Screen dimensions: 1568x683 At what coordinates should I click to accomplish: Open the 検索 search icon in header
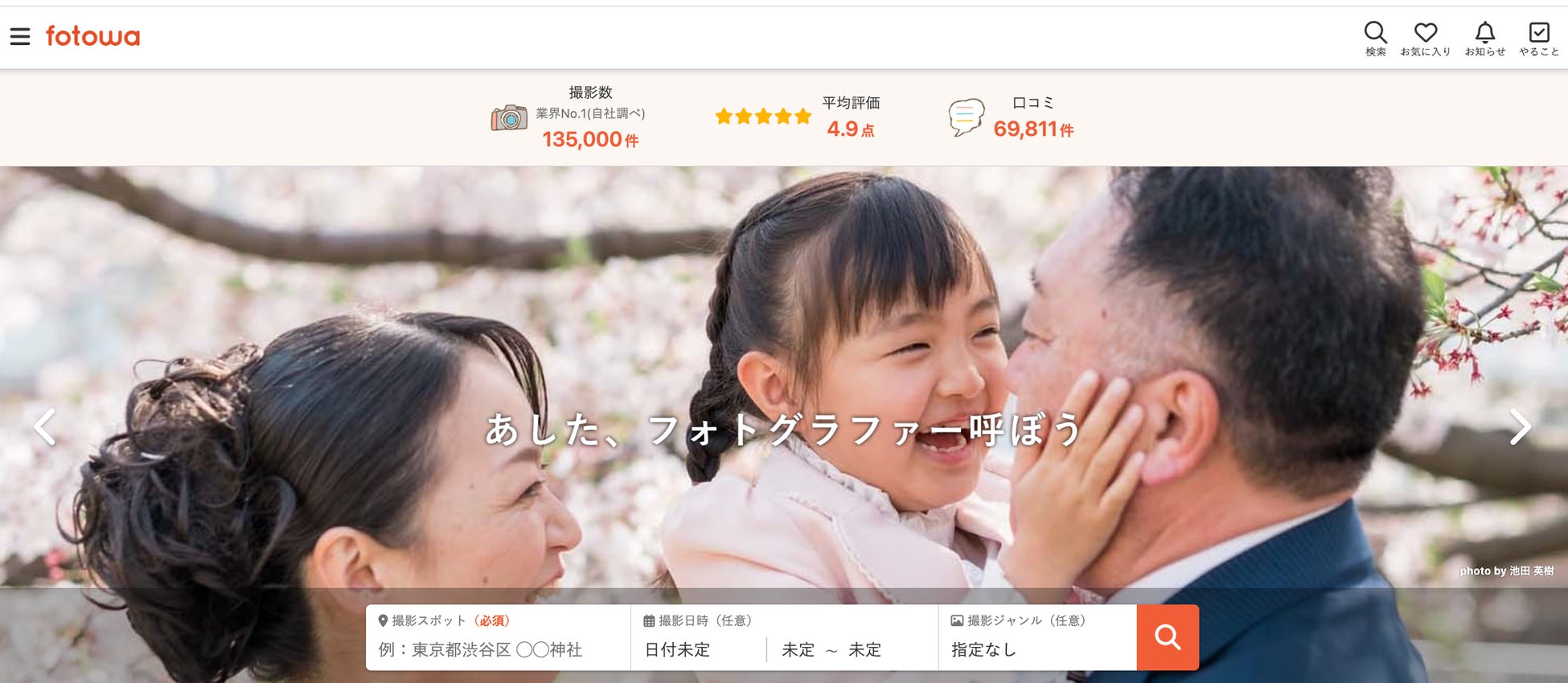1375,39
